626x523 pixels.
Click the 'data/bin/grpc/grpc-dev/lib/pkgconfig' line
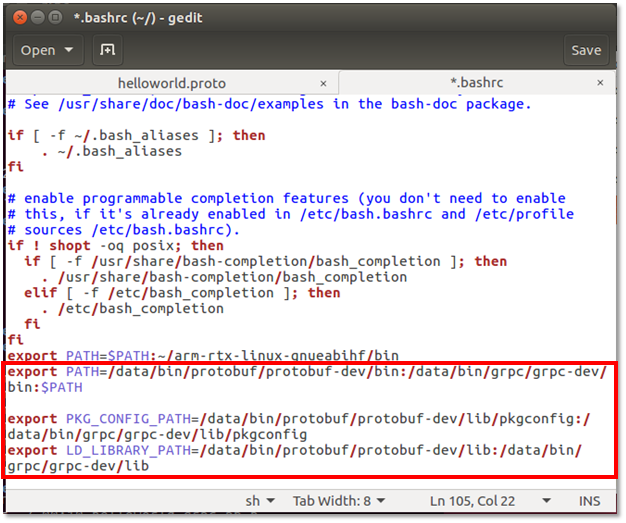pyautogui.click(x=157, y=434)
